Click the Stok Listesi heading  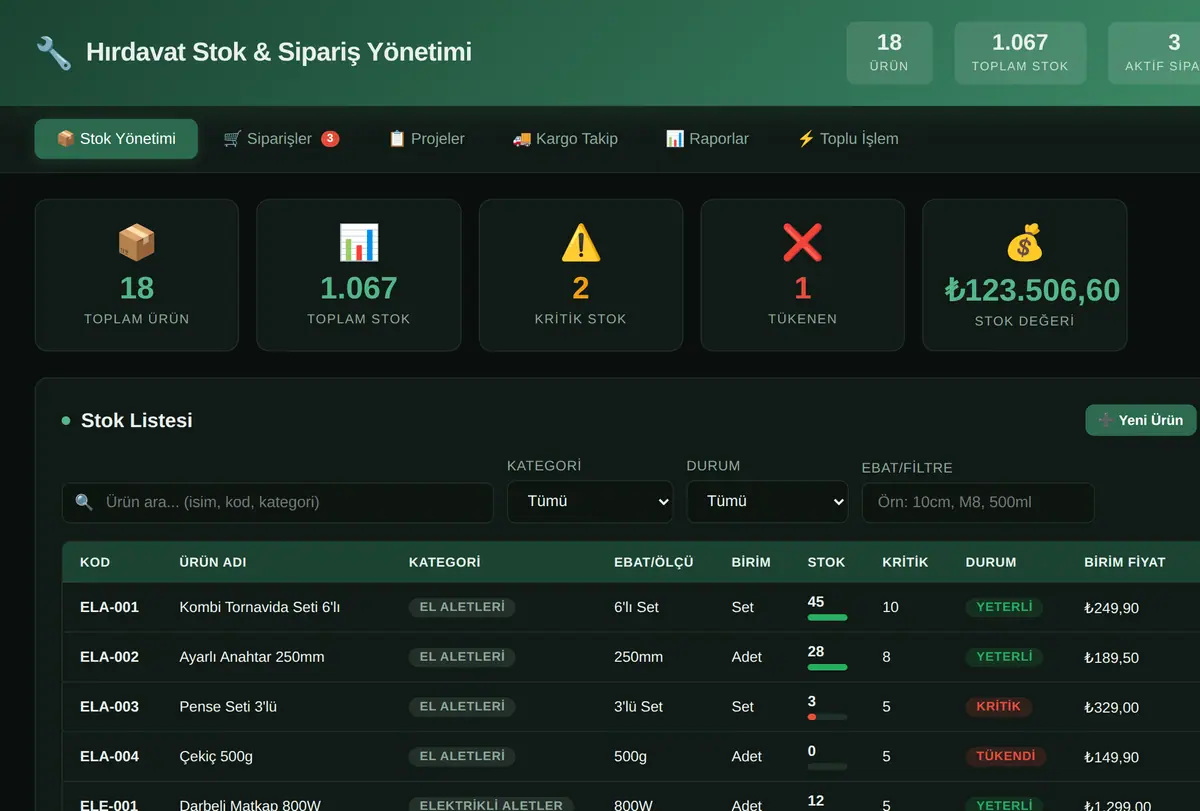click(x=136, y=421)
